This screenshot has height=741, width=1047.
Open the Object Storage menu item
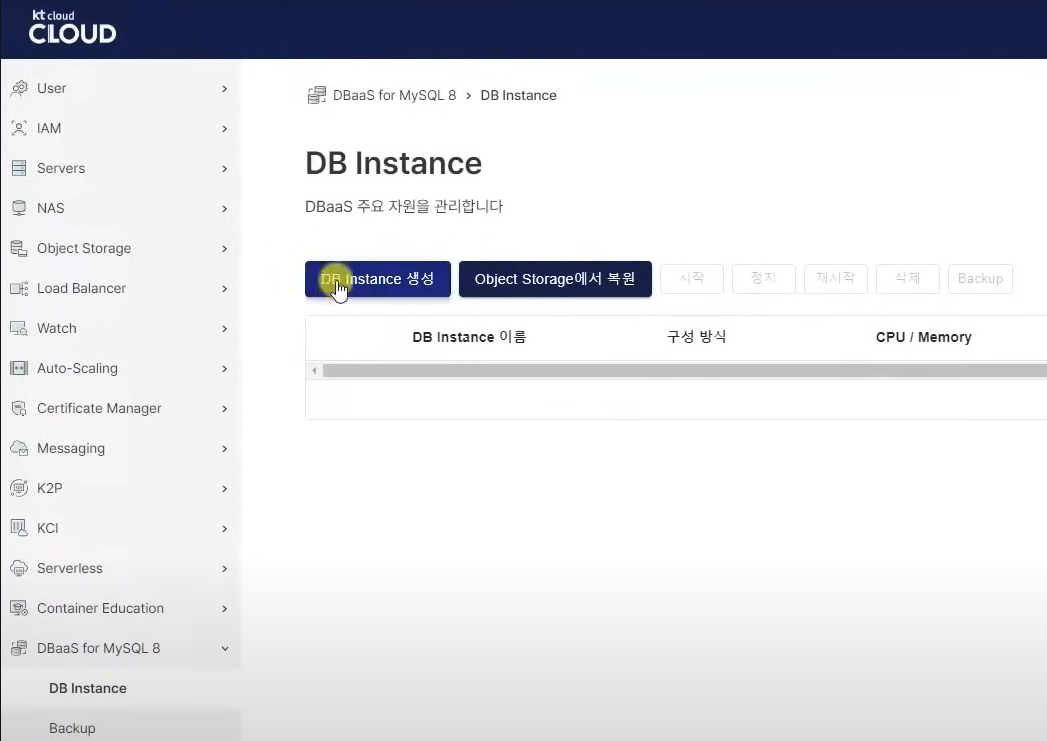pos(121,248)
